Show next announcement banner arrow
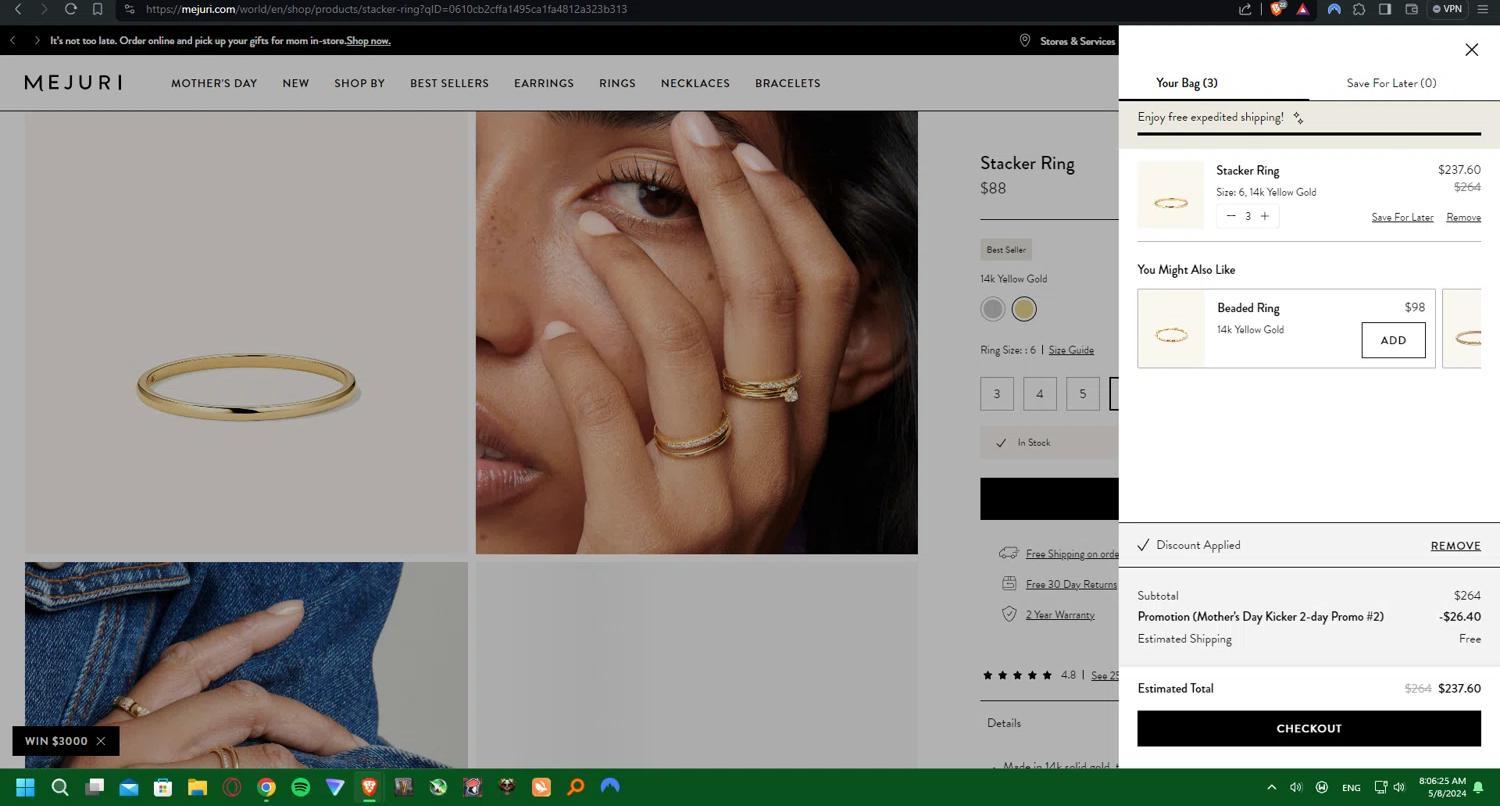This screenshot has width=1500, height=806. coord(37,41)
